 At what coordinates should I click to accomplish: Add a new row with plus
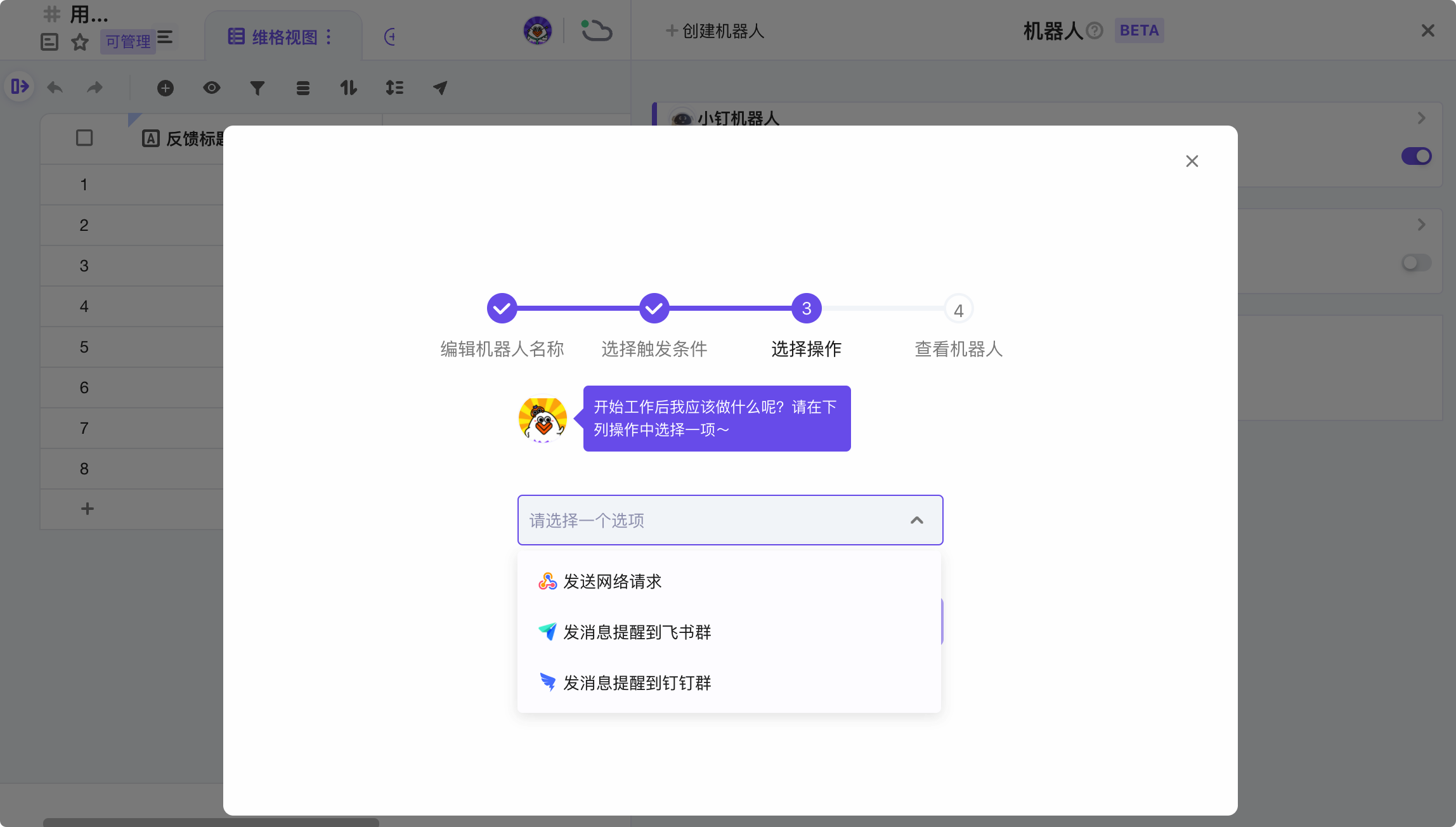click(88, 509)
